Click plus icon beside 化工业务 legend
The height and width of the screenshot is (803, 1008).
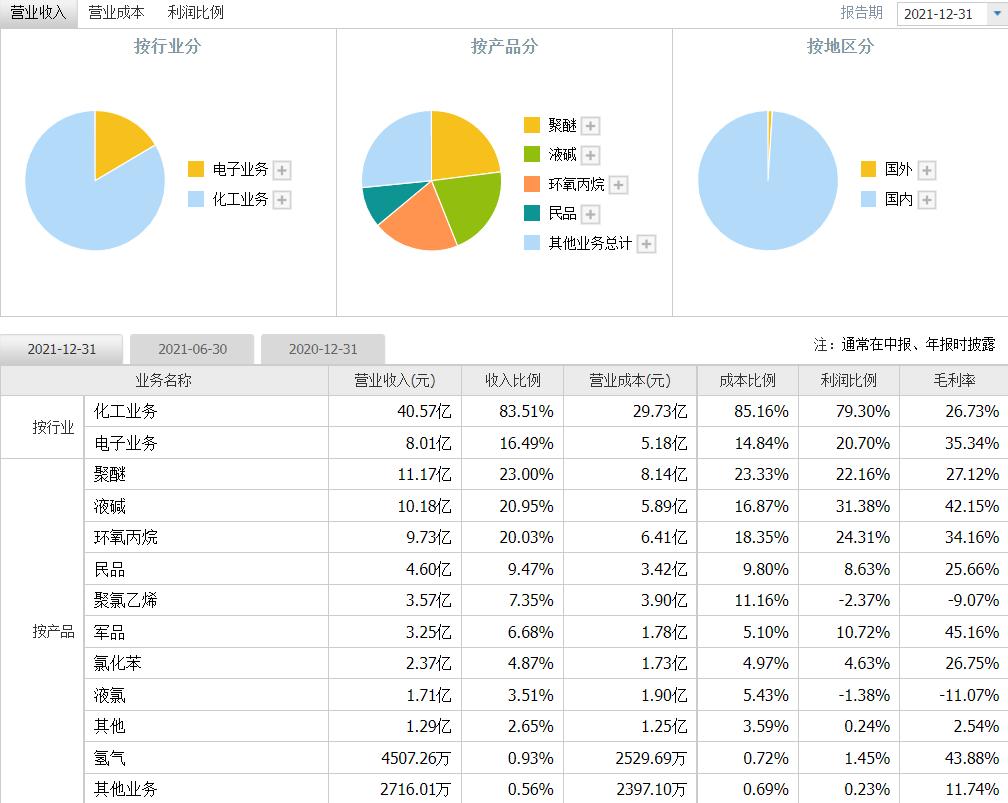(282, 200)
